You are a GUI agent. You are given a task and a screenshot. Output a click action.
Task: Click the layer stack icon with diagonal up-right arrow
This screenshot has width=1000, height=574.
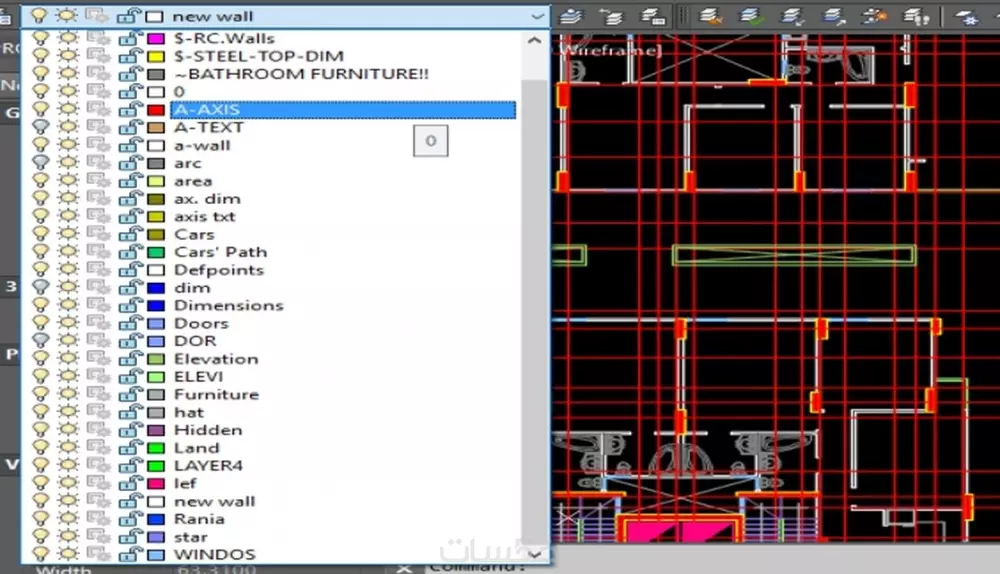834,16
